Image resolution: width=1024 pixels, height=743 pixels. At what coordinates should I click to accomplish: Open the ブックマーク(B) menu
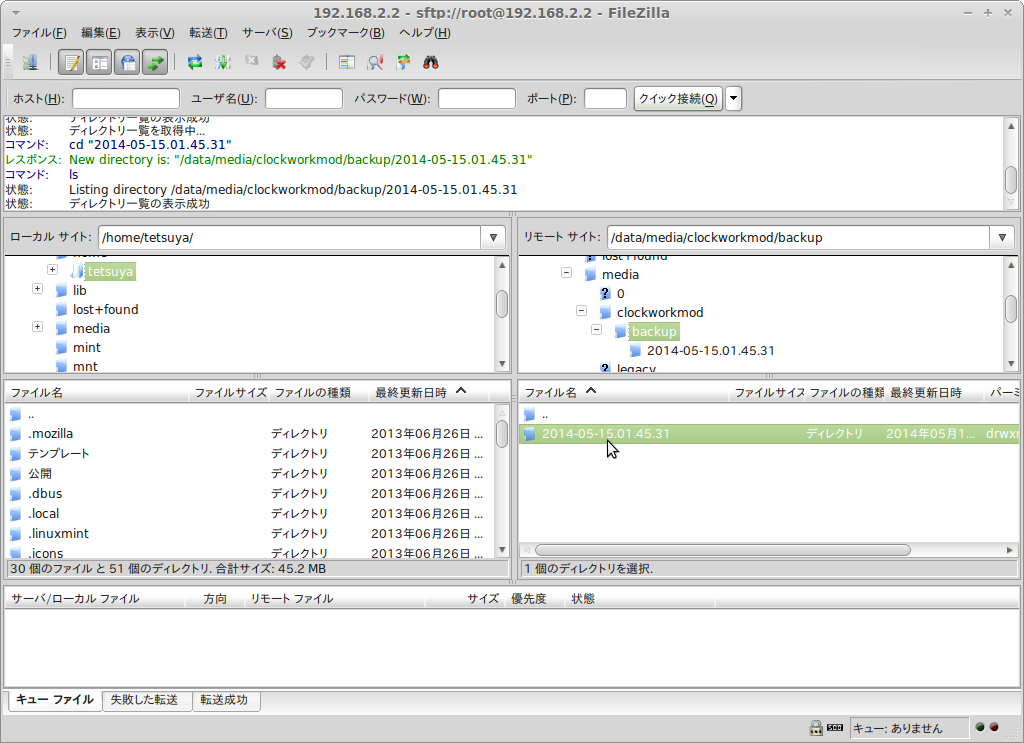(x=345, y=33)
